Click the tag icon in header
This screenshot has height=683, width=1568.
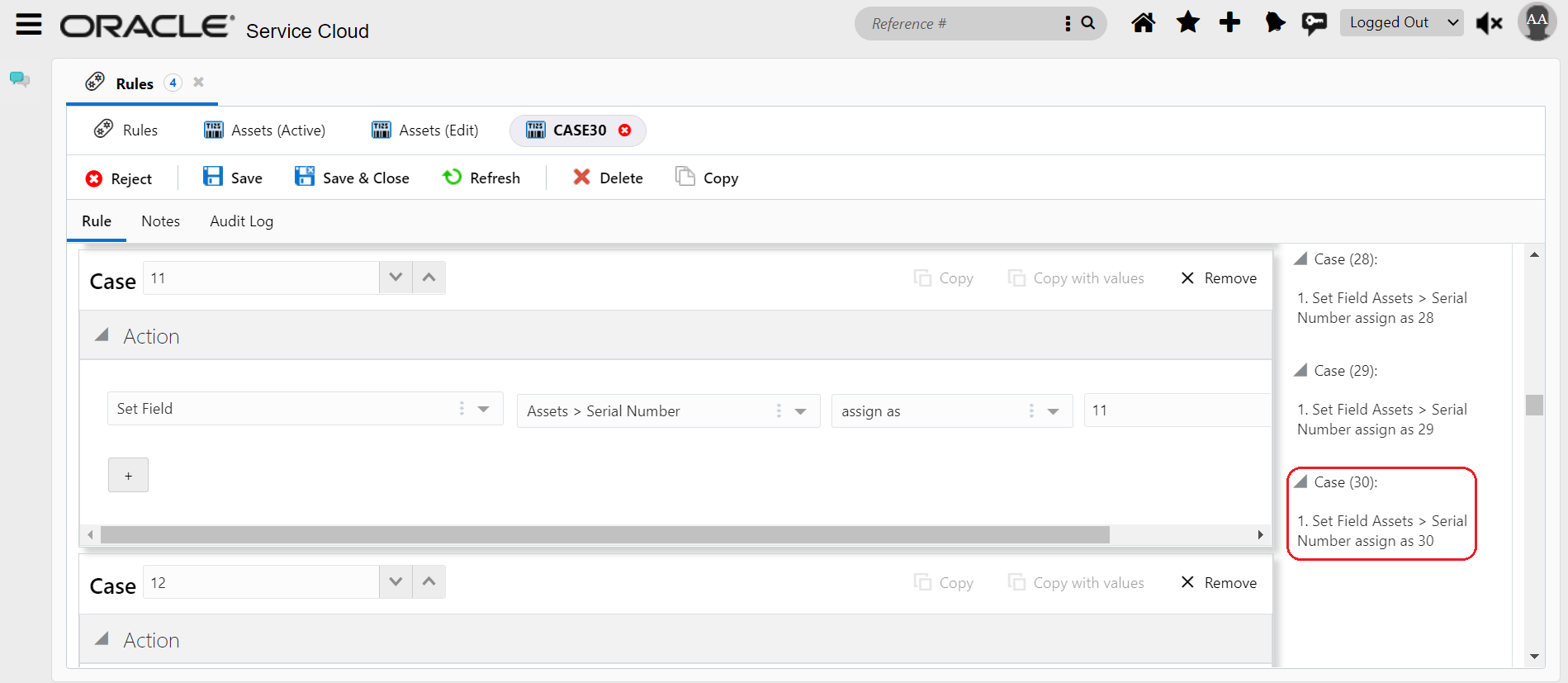1275,22
